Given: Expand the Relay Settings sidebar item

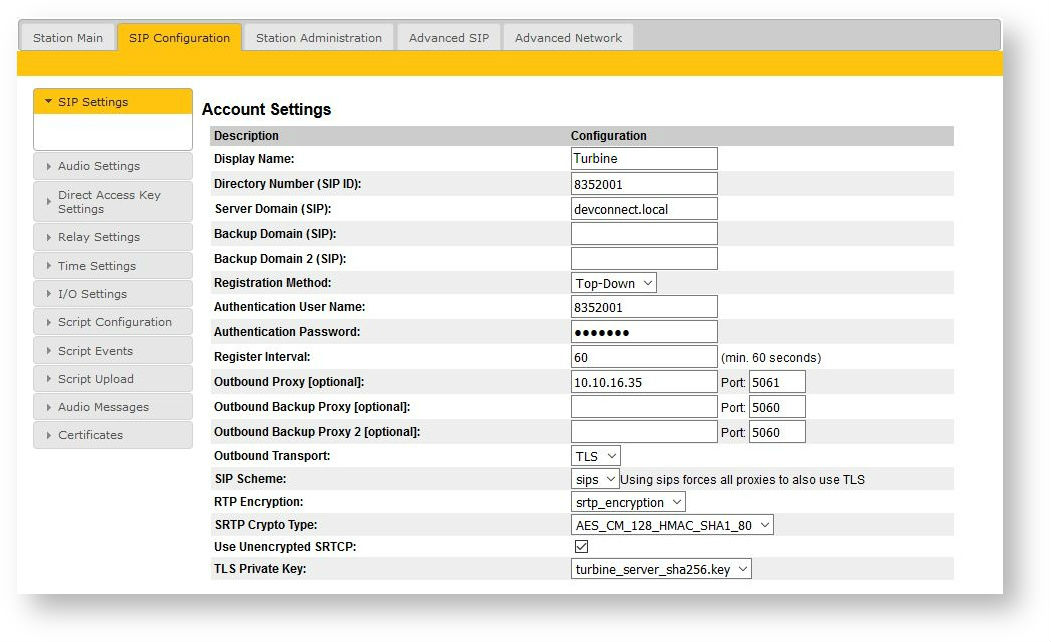Looking at the screenshot, I should (112, 237).
